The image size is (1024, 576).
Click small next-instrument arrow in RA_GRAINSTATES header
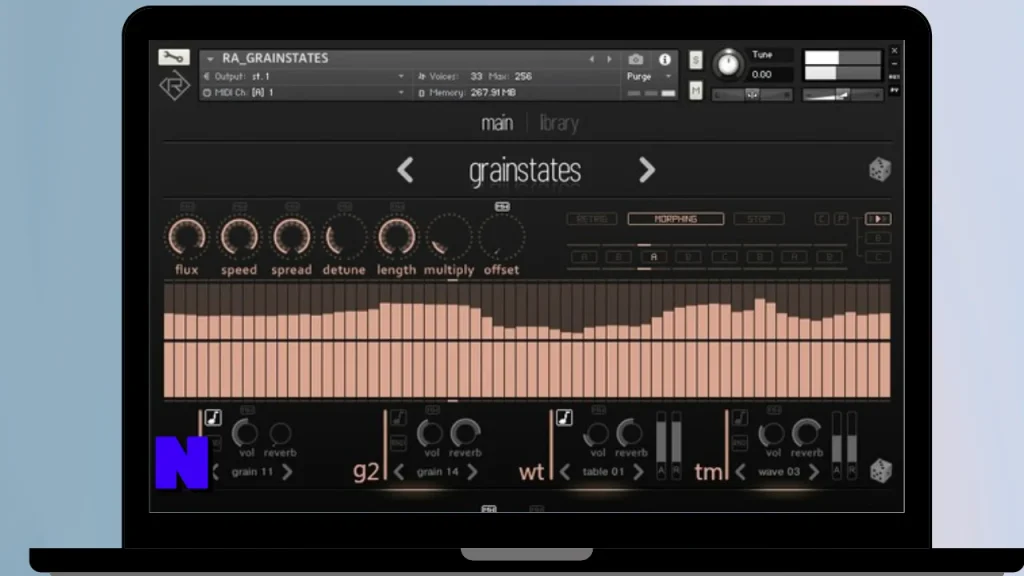pyautogui.click(x=609, y=59)
